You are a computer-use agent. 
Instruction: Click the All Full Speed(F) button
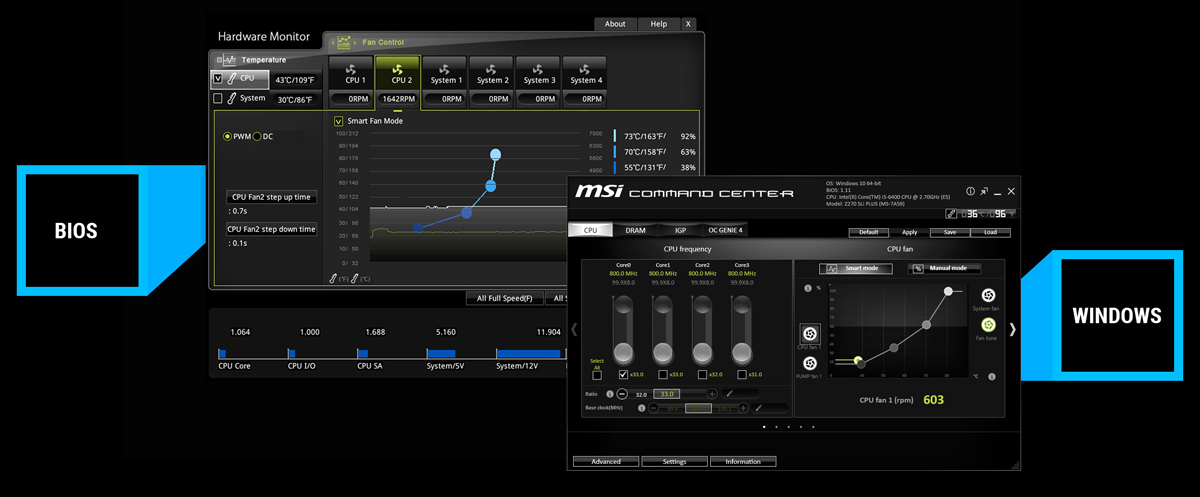point(504,298)
